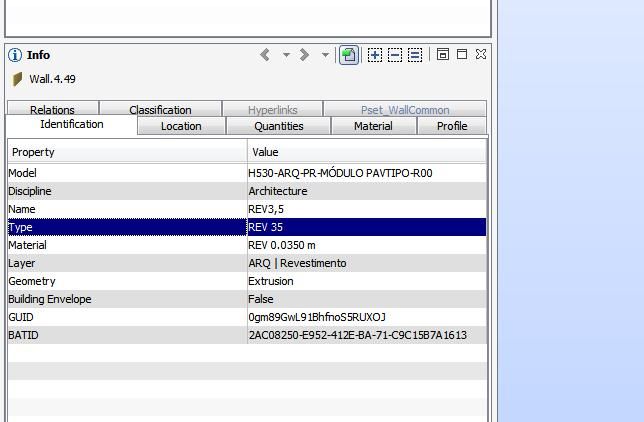Open the Material tab
Image resolution: width=644 pixels, height=422 pixels.
pyautogui.click(x=373, y=126)
